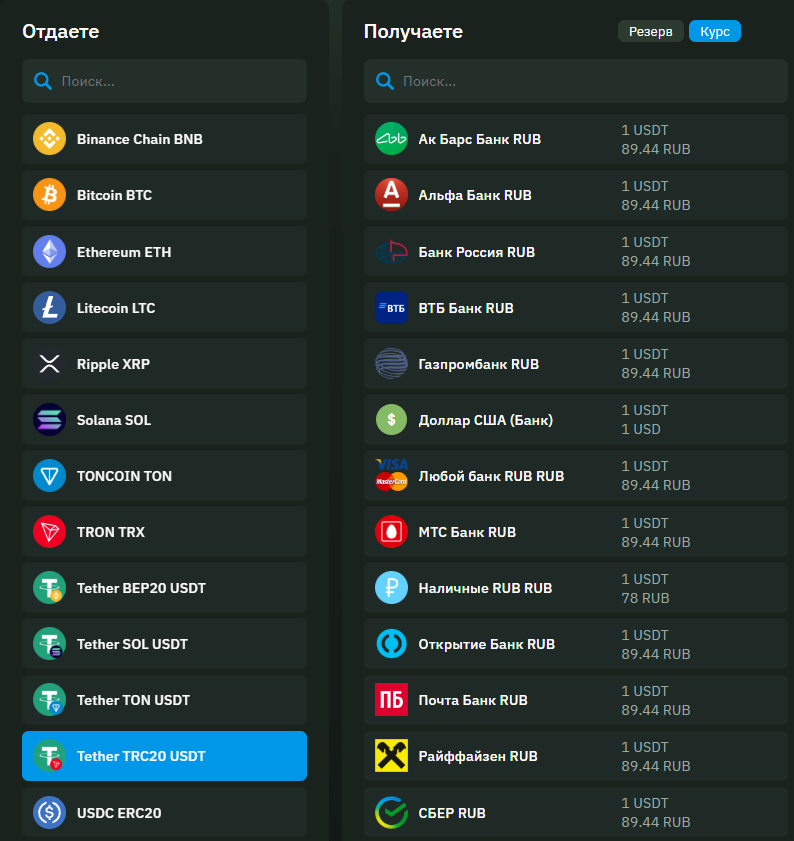
Task: Switch to the Курс tab
Action: (715, 31)
